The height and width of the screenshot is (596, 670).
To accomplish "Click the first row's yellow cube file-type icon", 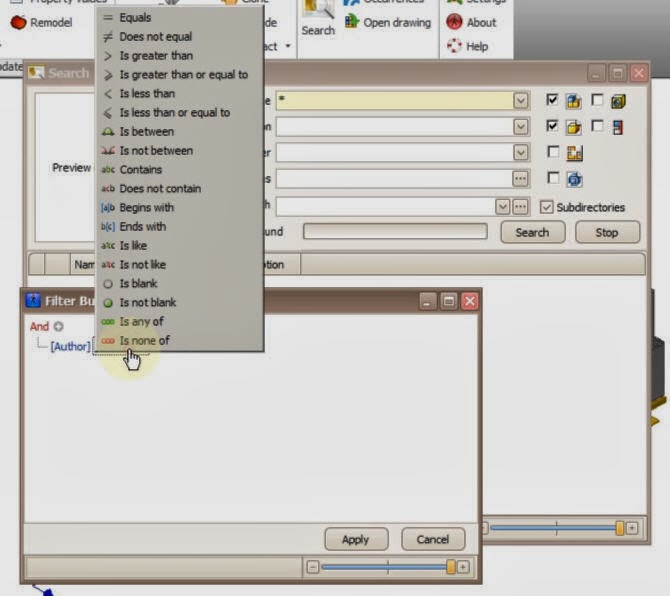I will [x=618, y=101].
